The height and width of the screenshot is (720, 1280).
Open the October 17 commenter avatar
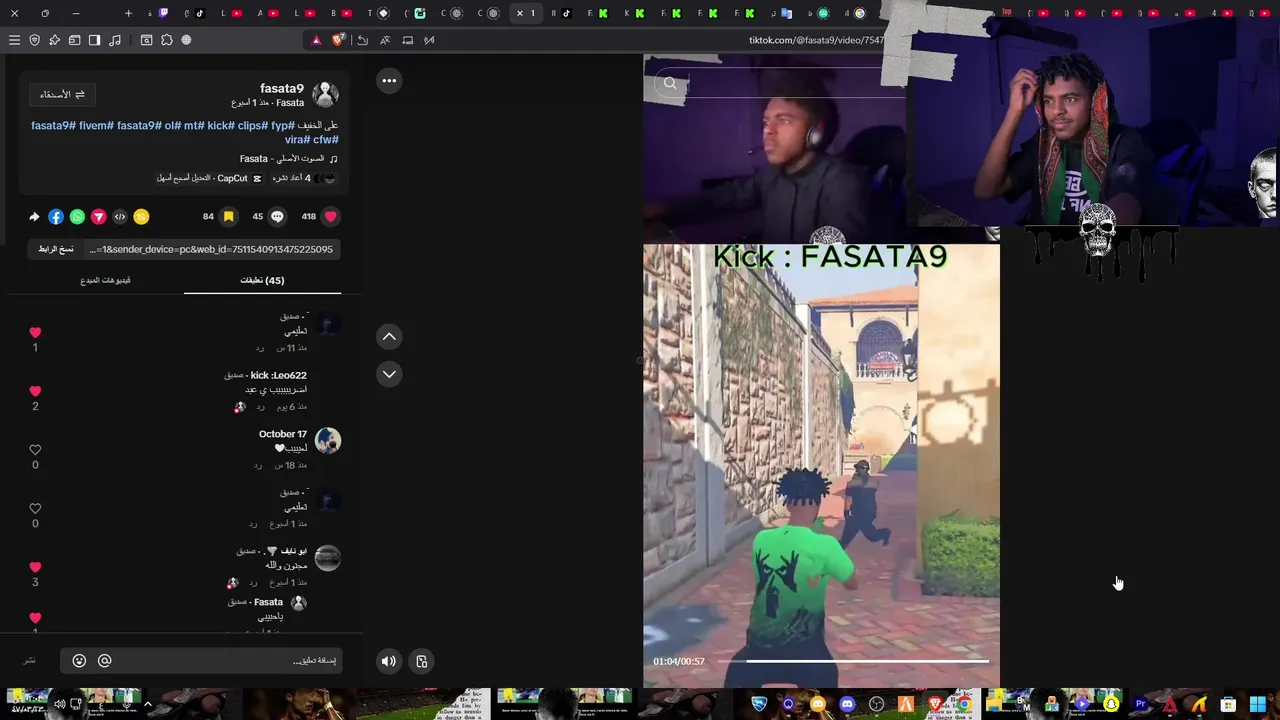pos(328,440)
